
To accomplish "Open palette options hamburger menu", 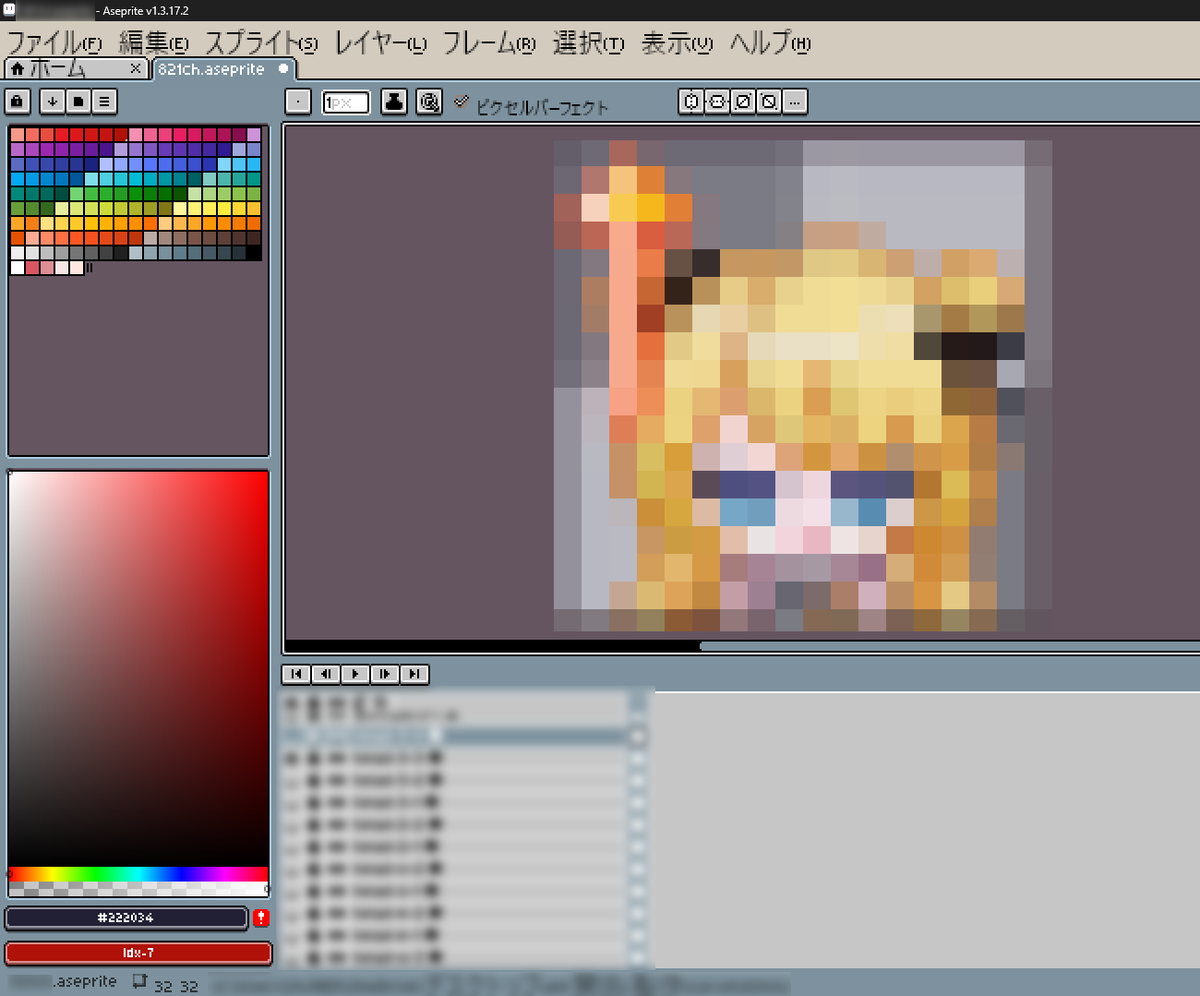I will coord(105,101).
